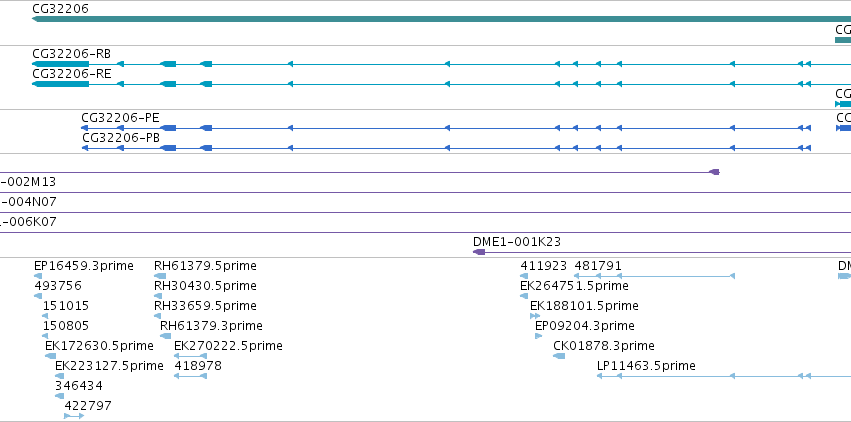Select EST feature 150805

(66, 326)
